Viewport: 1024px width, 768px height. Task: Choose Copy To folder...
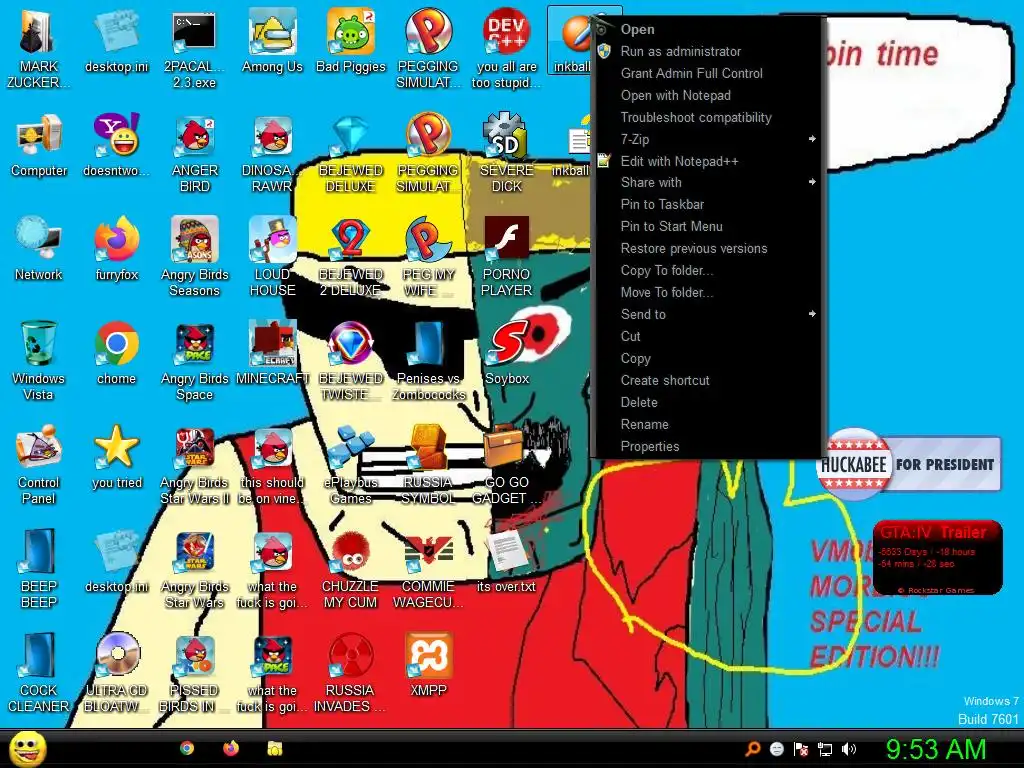click(707, 270)
